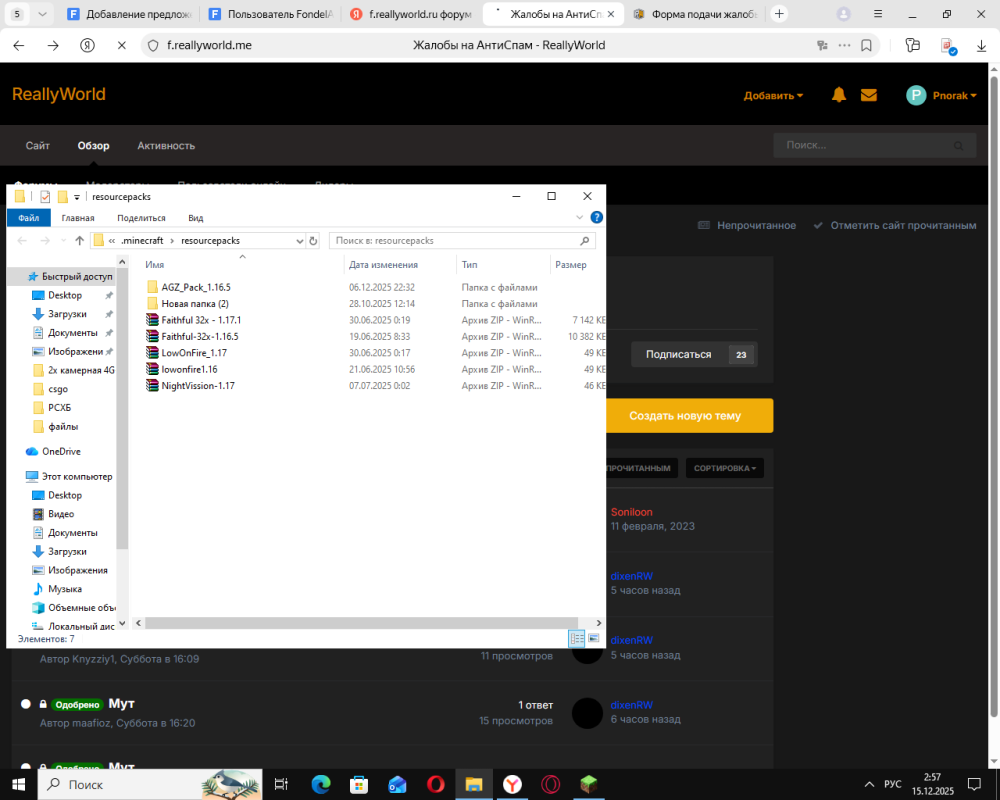Viewport: 1000px width, 800px height.
Task: Open the browser tab list dropdown
Action: click(x=42, y=13)
